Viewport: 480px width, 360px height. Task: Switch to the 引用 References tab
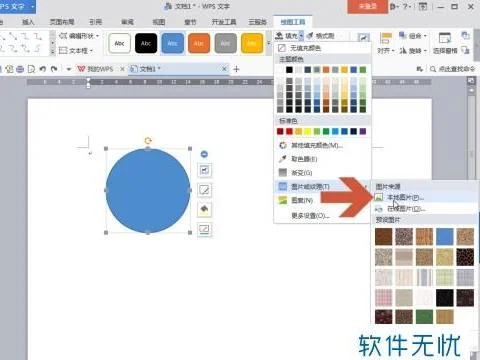[x=95, y=22]
